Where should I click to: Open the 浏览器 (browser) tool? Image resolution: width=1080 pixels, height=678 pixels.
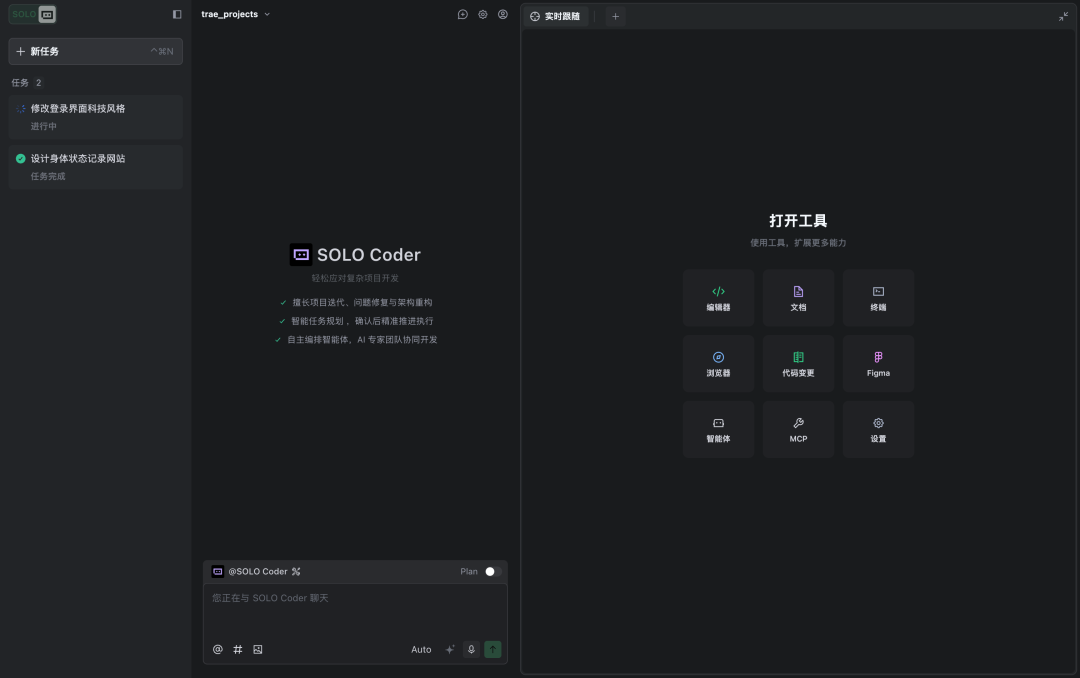tap(718, 363)
